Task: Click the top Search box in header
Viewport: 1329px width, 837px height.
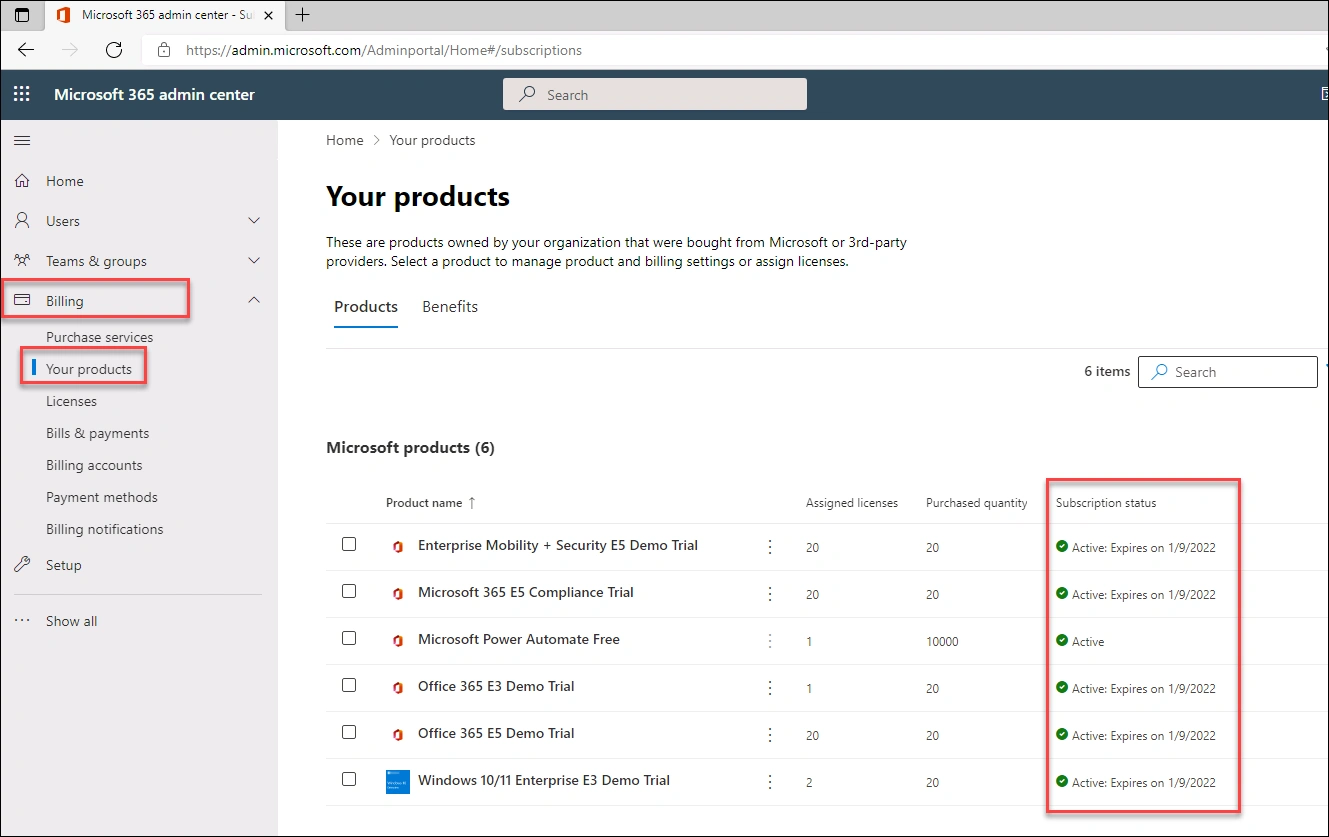Action: pyautogui.click(x=655, y=95)
